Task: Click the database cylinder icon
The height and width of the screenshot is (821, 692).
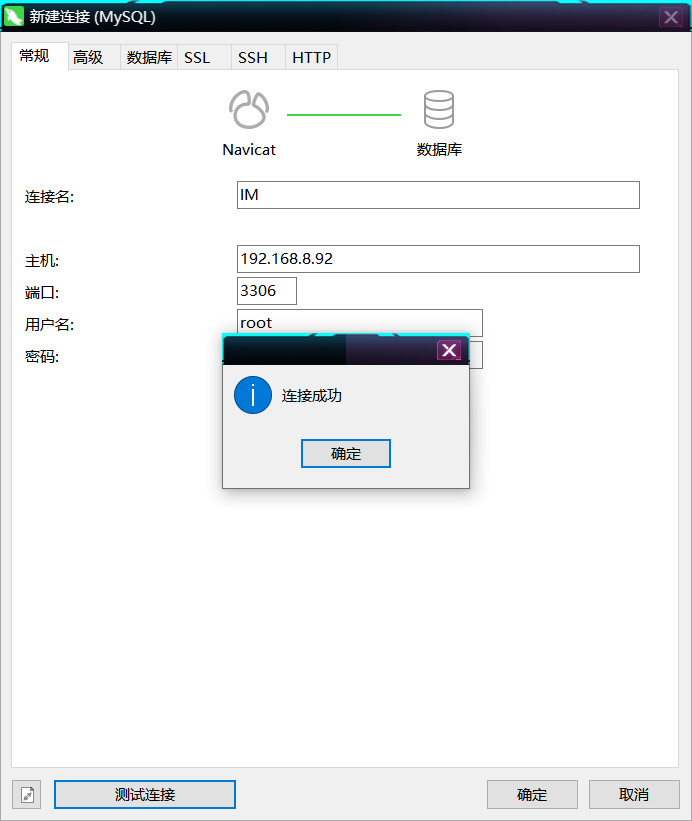Action: coord(439,109)
